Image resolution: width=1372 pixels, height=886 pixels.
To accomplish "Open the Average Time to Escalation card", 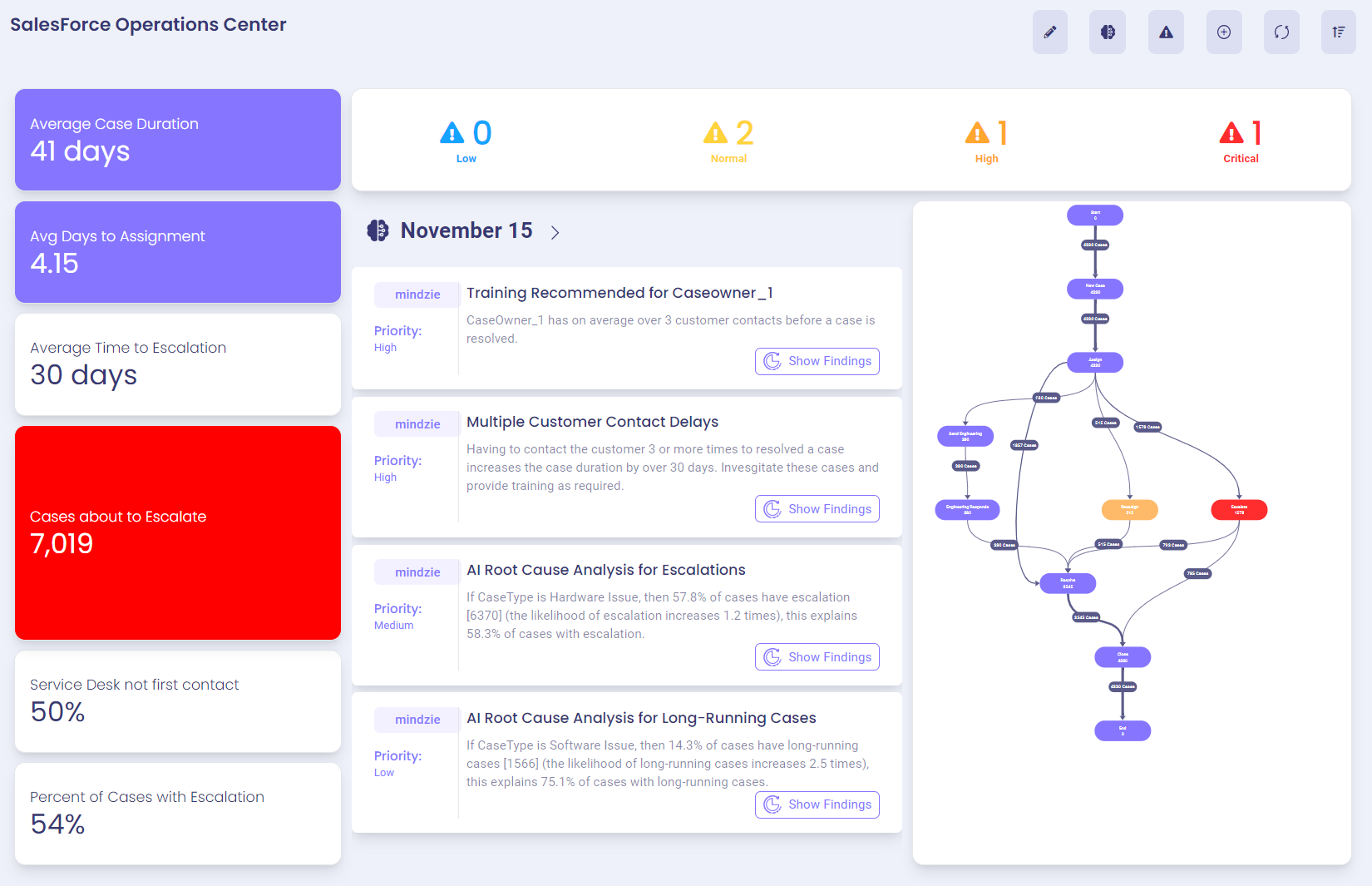I will point(178,364).
